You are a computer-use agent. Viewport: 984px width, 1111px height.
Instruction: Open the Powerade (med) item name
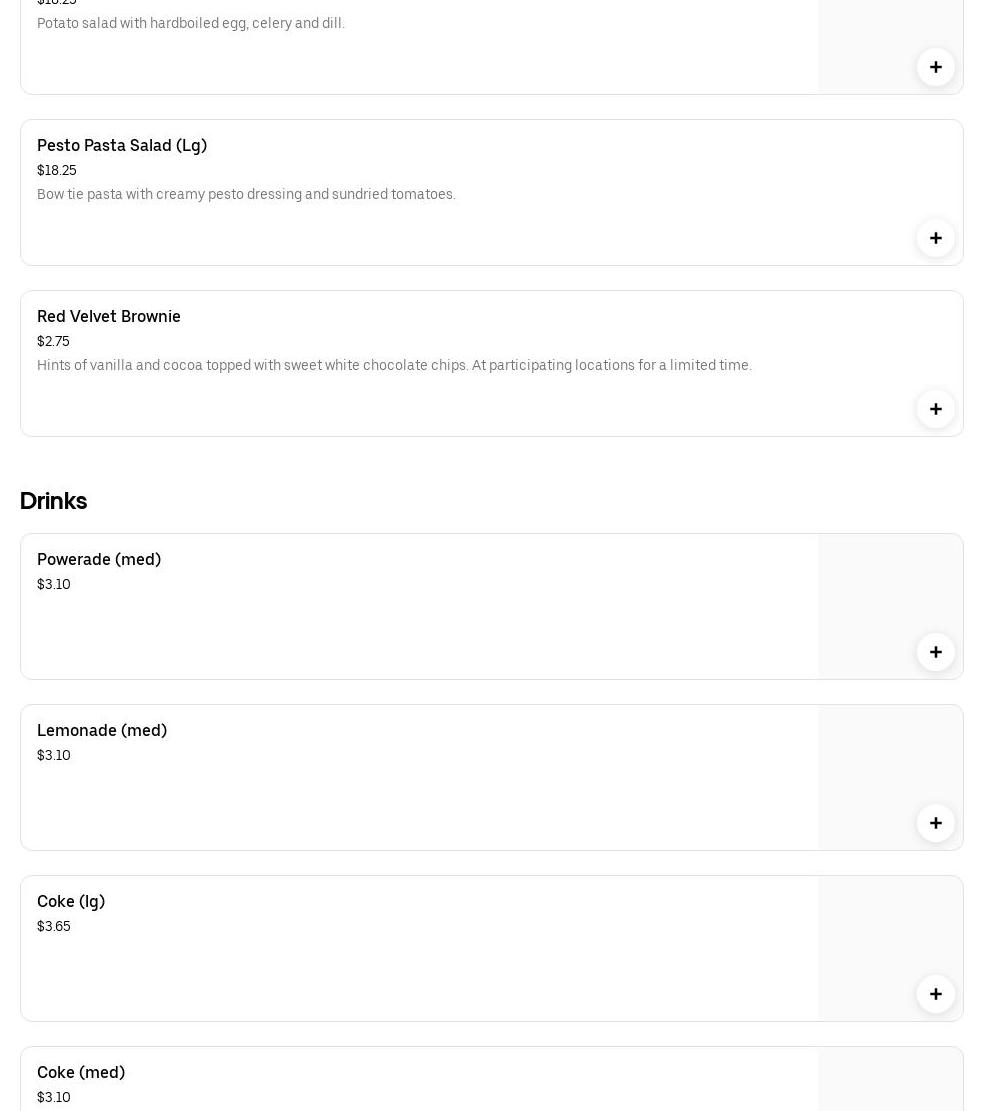click(x=99, y=559)
